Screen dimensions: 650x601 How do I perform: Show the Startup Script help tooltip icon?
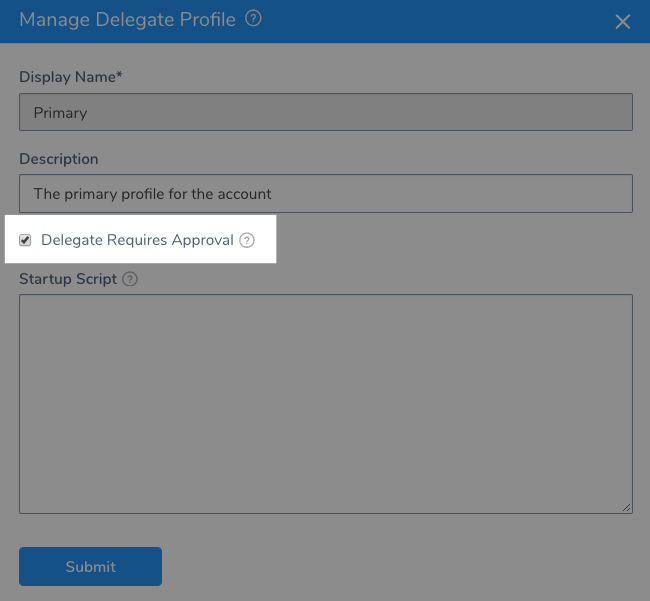pos(130,279)
